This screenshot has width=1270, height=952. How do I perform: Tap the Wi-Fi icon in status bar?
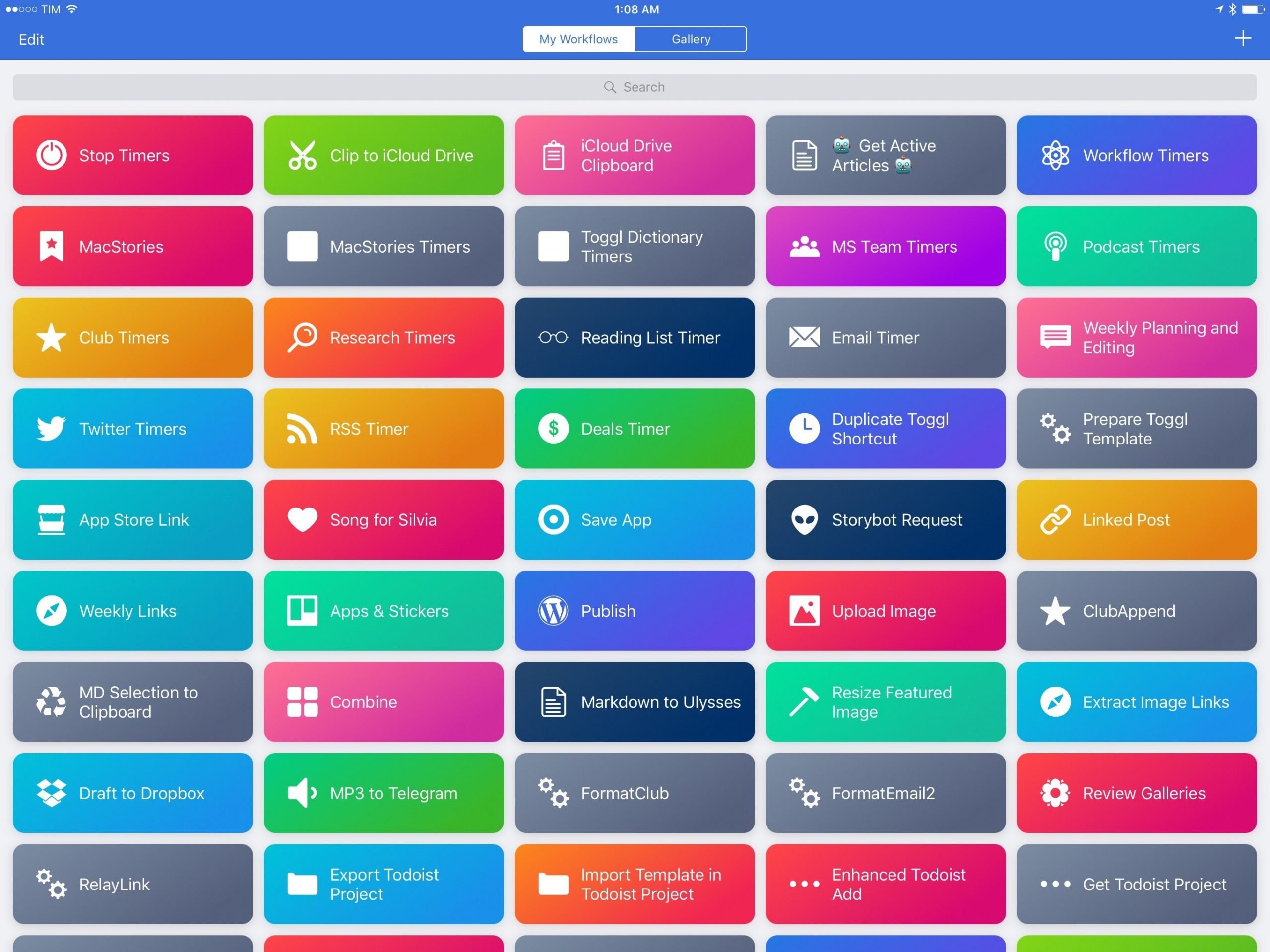coord(72,9)
